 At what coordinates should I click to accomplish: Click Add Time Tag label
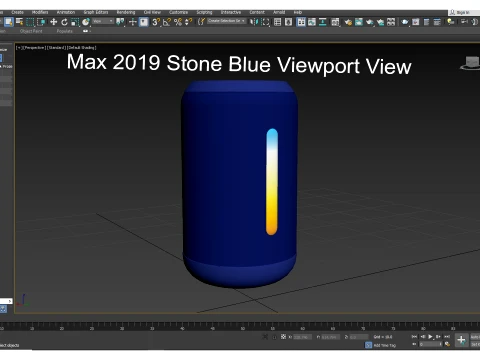(x=385, y=345)
